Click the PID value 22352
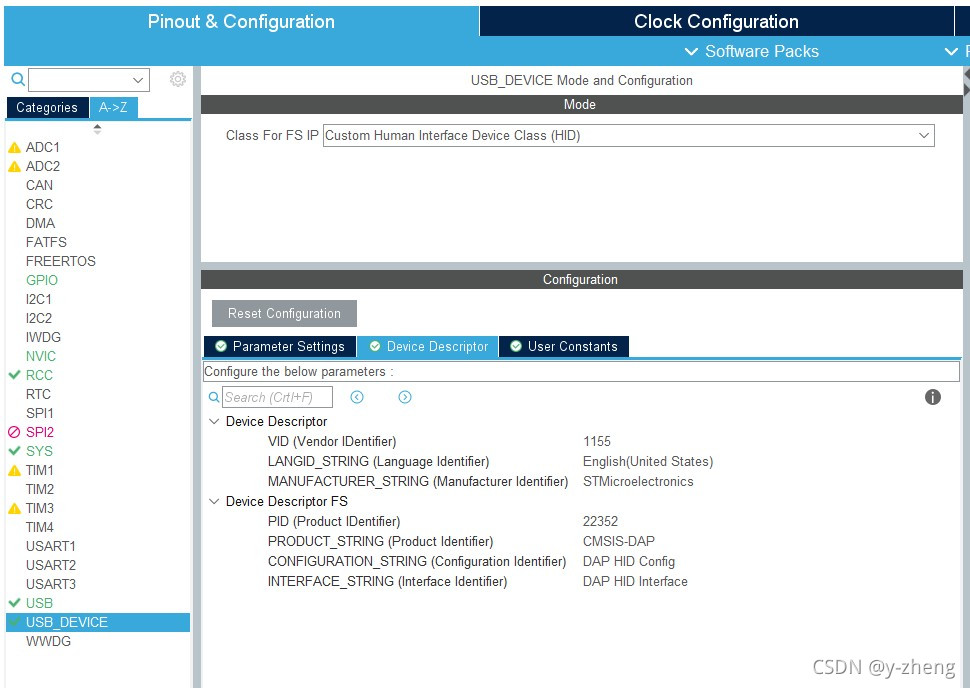970x688 pixels. tap(600, 522)
